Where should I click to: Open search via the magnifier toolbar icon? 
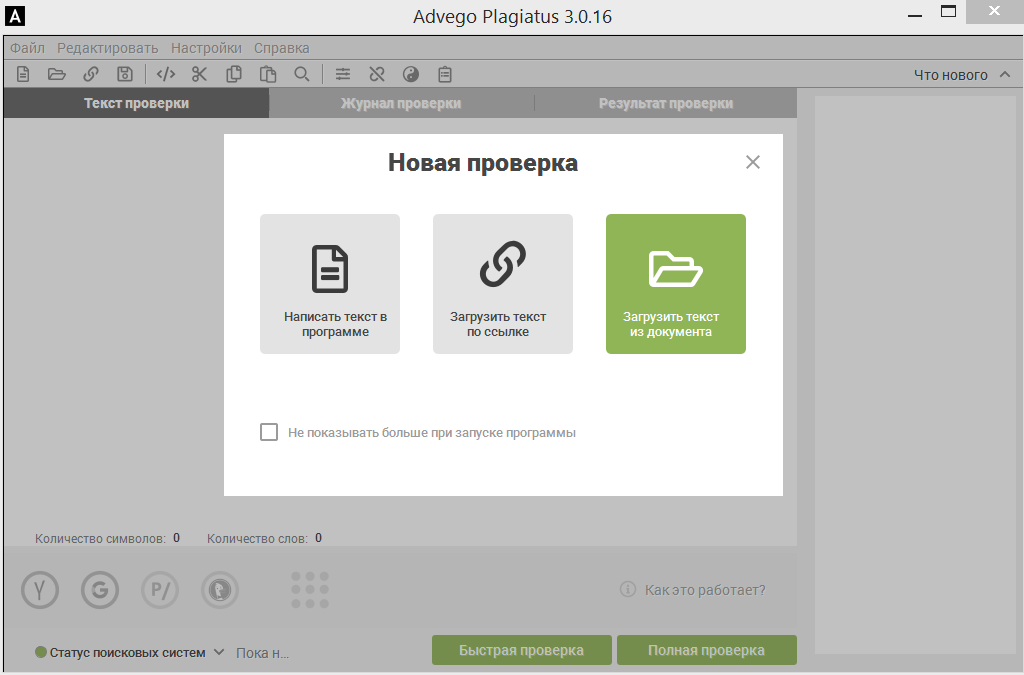[x=302, y=73]
